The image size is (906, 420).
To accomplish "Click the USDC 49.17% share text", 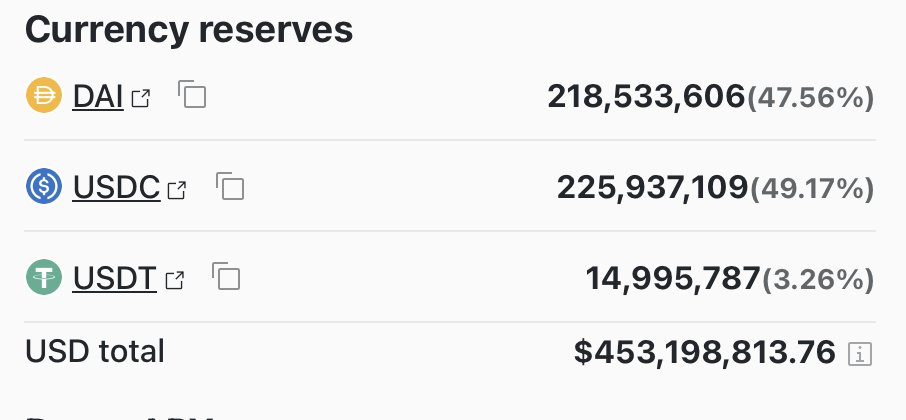I will pos(812,189).
